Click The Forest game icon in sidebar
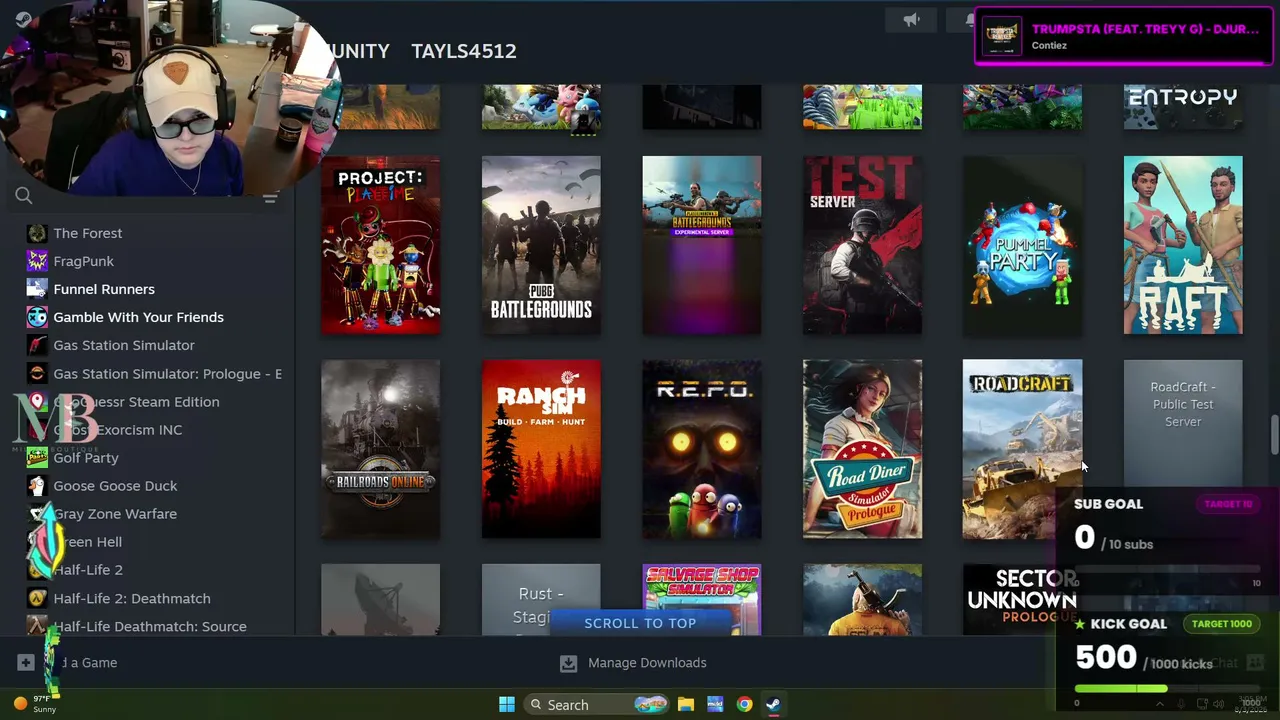Viewport: 1280px width, 720px height. pos(37,233)
